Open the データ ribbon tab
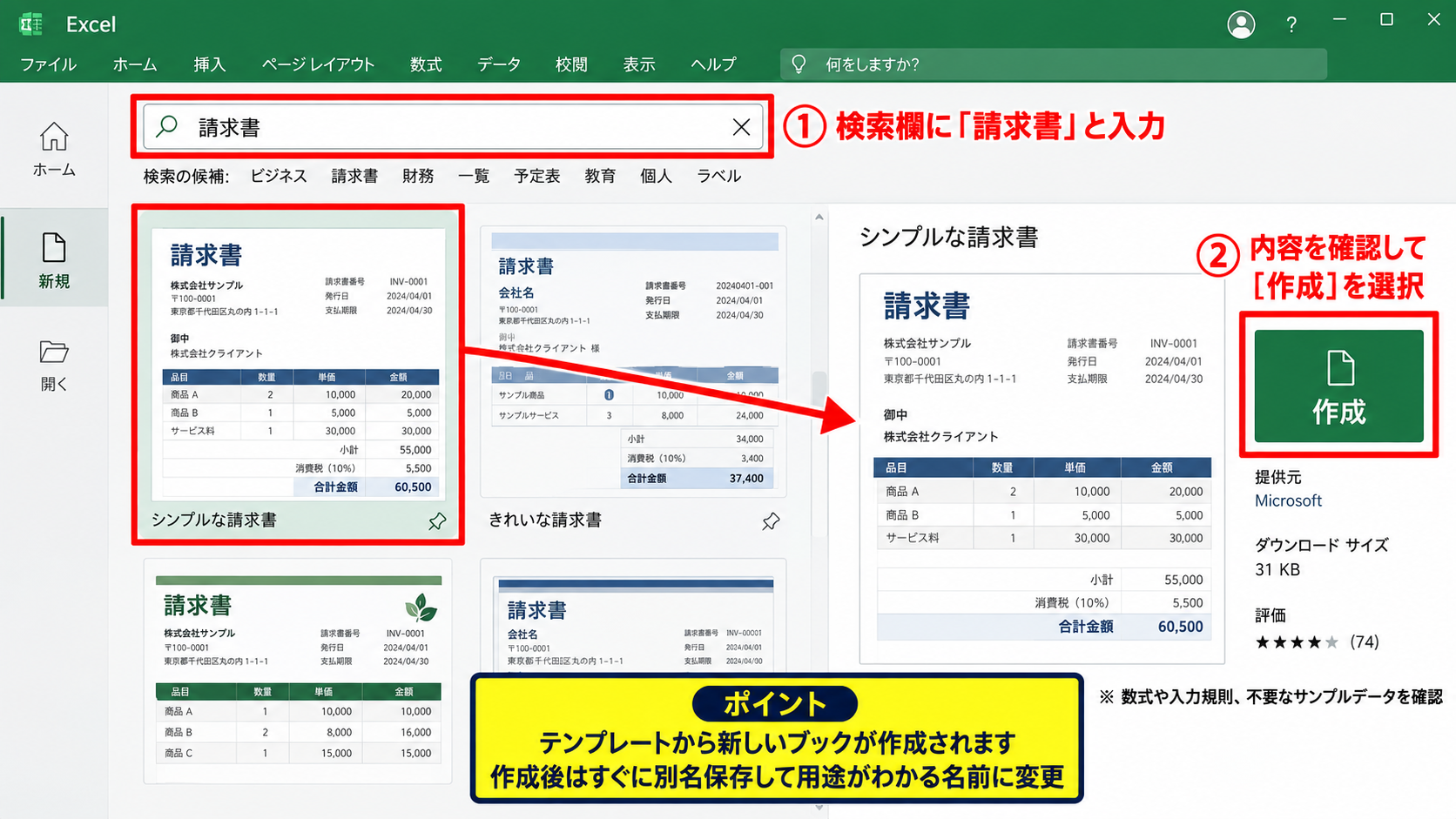This screenshot has height=819, width=1456. click(499, 64)
